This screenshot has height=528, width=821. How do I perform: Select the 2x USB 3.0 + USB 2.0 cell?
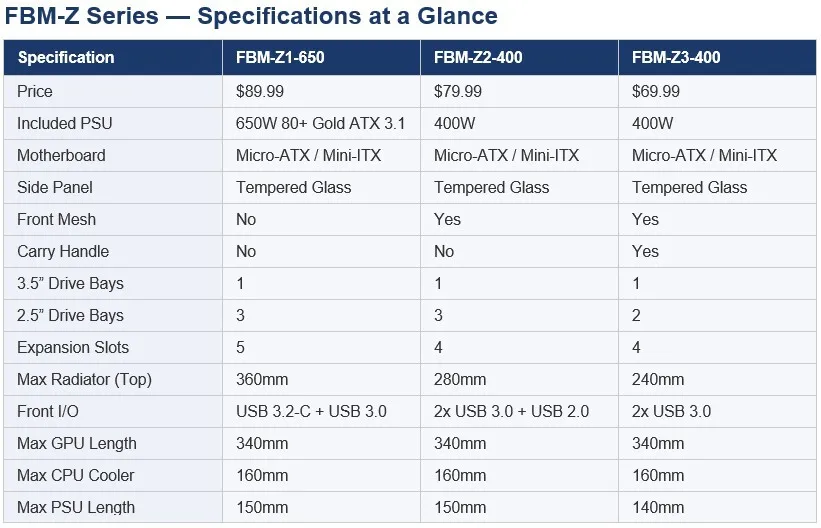pyautogui.click(x=519, y=411)
